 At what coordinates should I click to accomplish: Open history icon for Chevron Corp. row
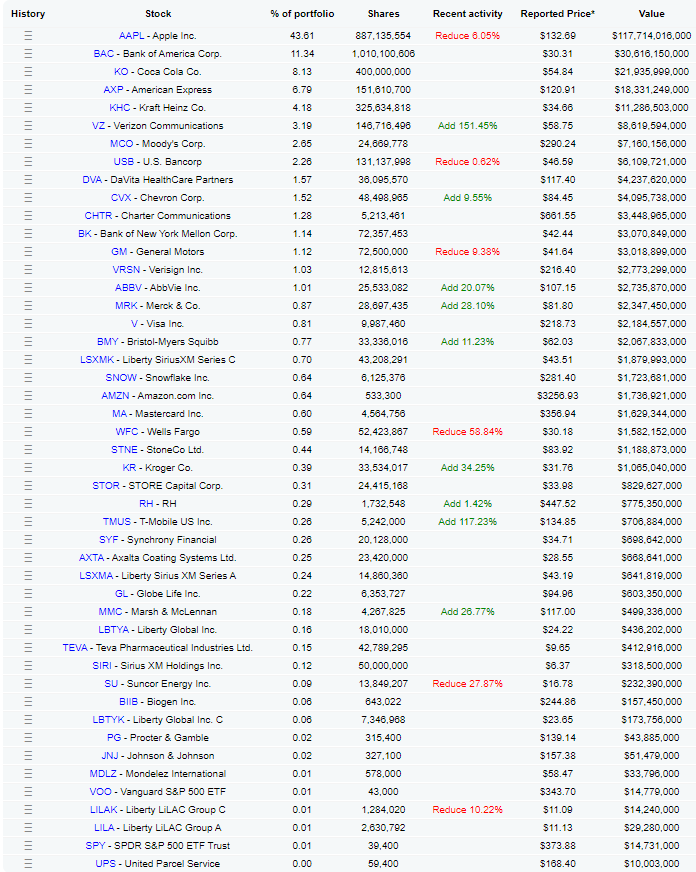[28, 198]
